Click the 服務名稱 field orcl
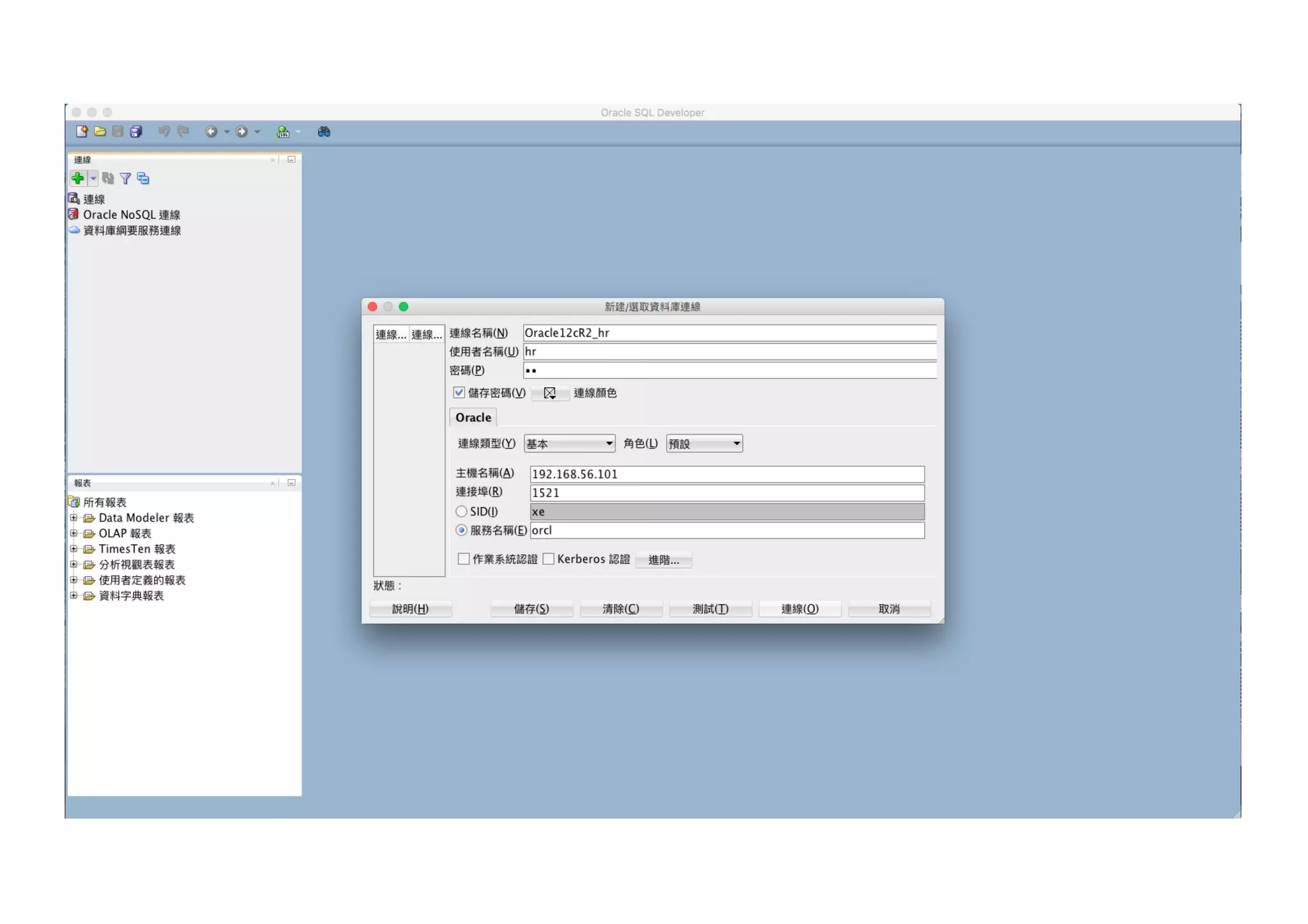This screenshot has height=924, width=1308. (x=727, y=530)
